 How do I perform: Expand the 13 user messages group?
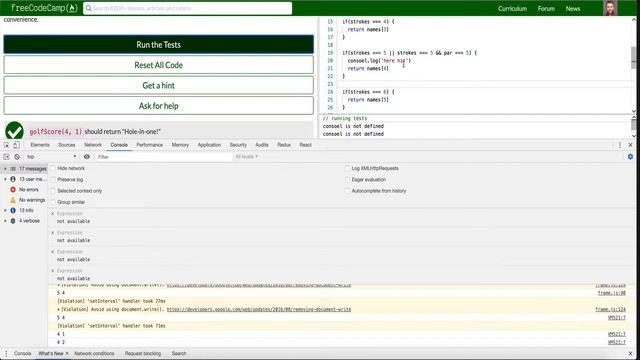coord(5,179)
